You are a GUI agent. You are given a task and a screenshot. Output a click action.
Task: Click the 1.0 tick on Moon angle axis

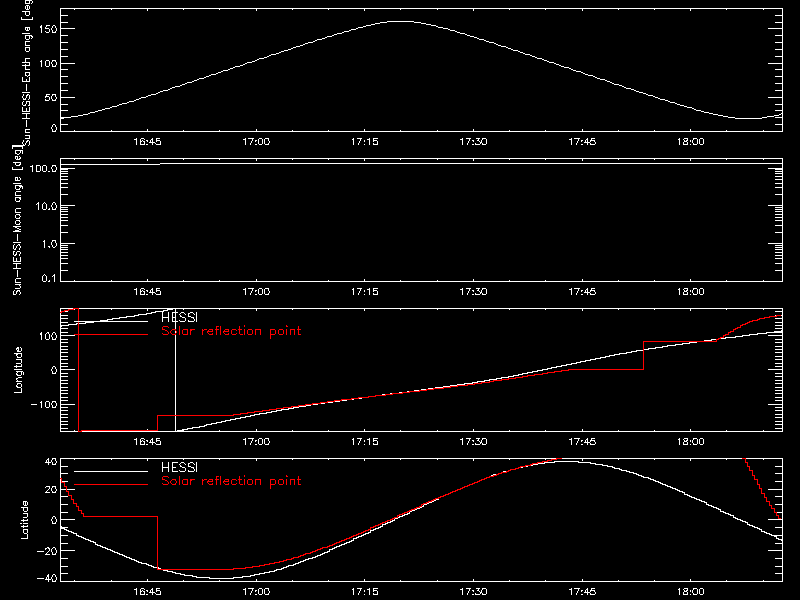49,244
